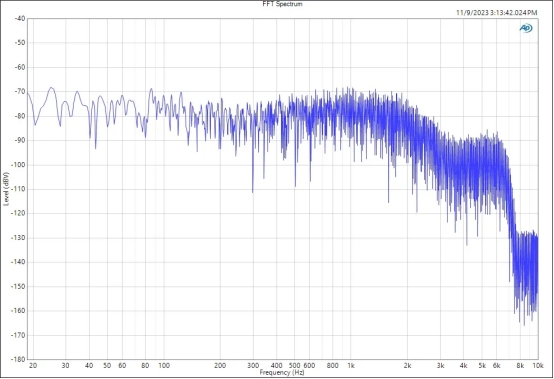This screenshot has width=554, height=379.
Task: Select the FFT Spectrum graph title
Action: [x=282, y=4]
